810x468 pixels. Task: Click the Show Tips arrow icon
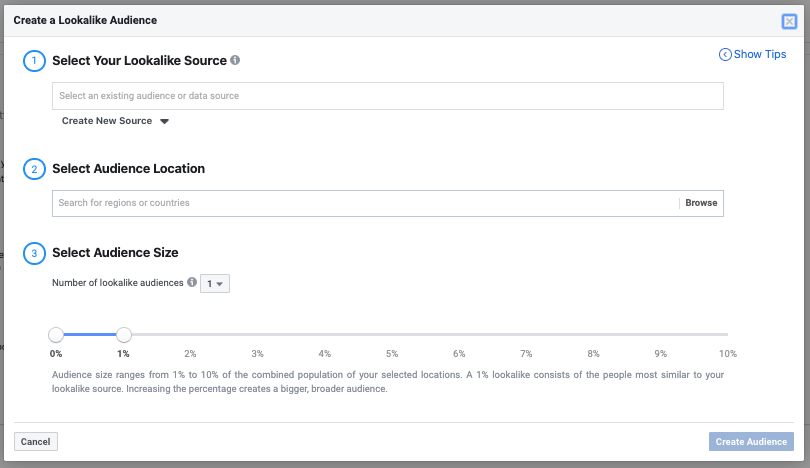click(x=725, y=55)
